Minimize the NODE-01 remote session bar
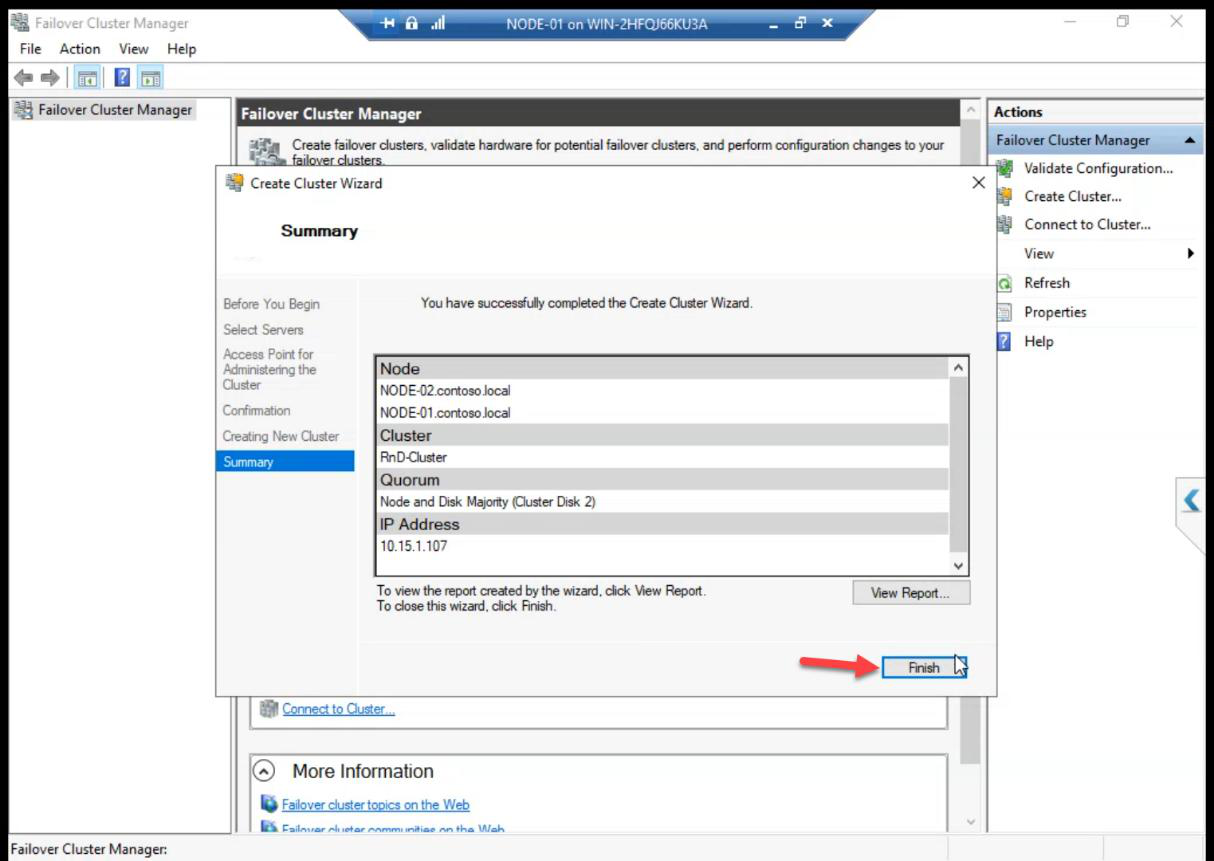 pos(773,24)
